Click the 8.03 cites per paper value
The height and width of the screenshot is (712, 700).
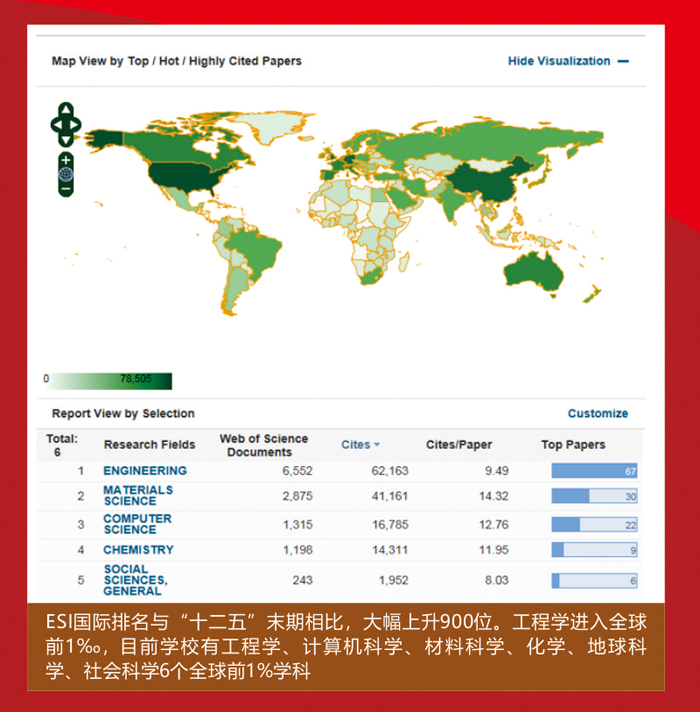(x=496, y=580)
